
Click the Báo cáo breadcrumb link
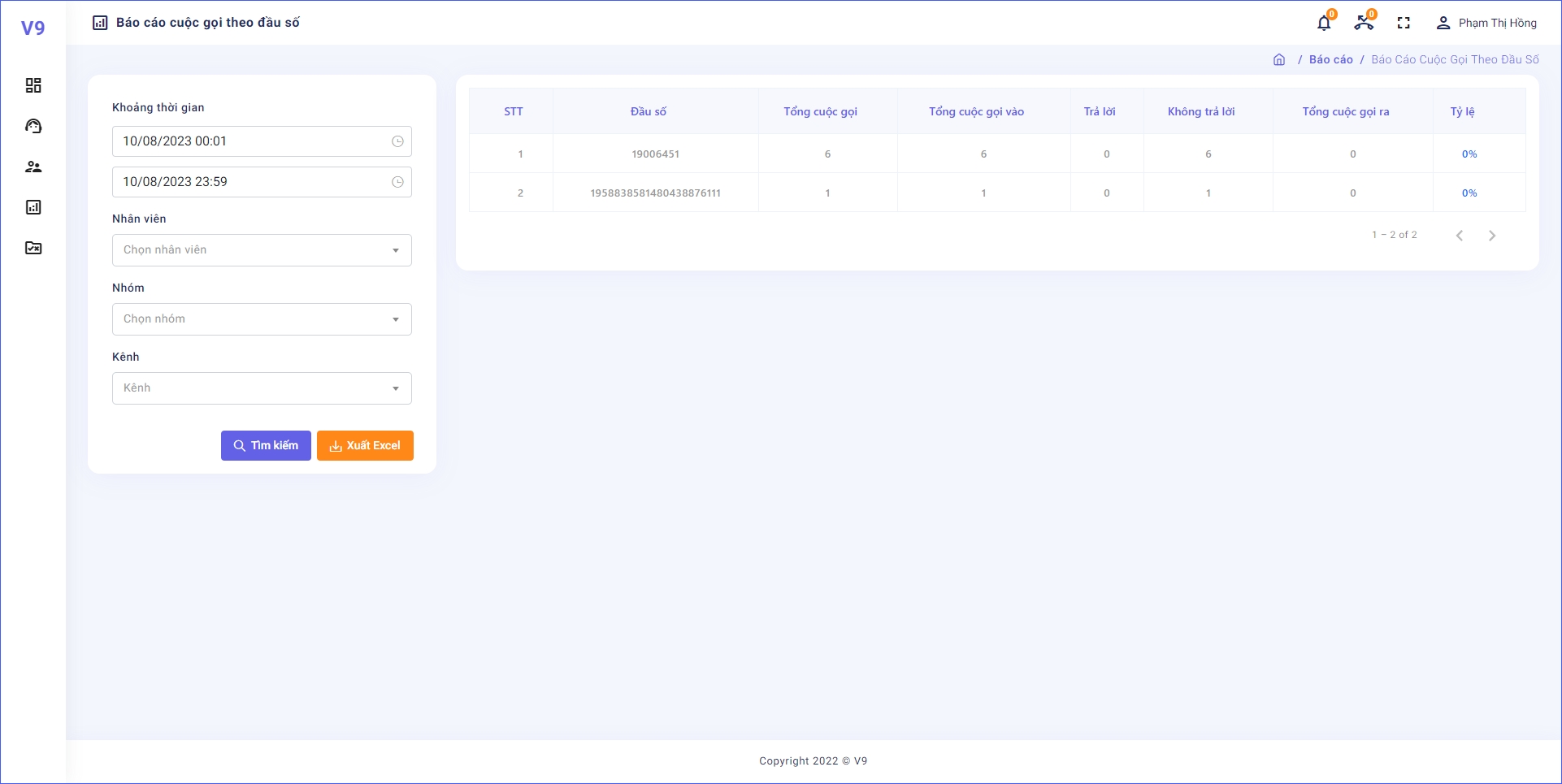coord(1330,59)
